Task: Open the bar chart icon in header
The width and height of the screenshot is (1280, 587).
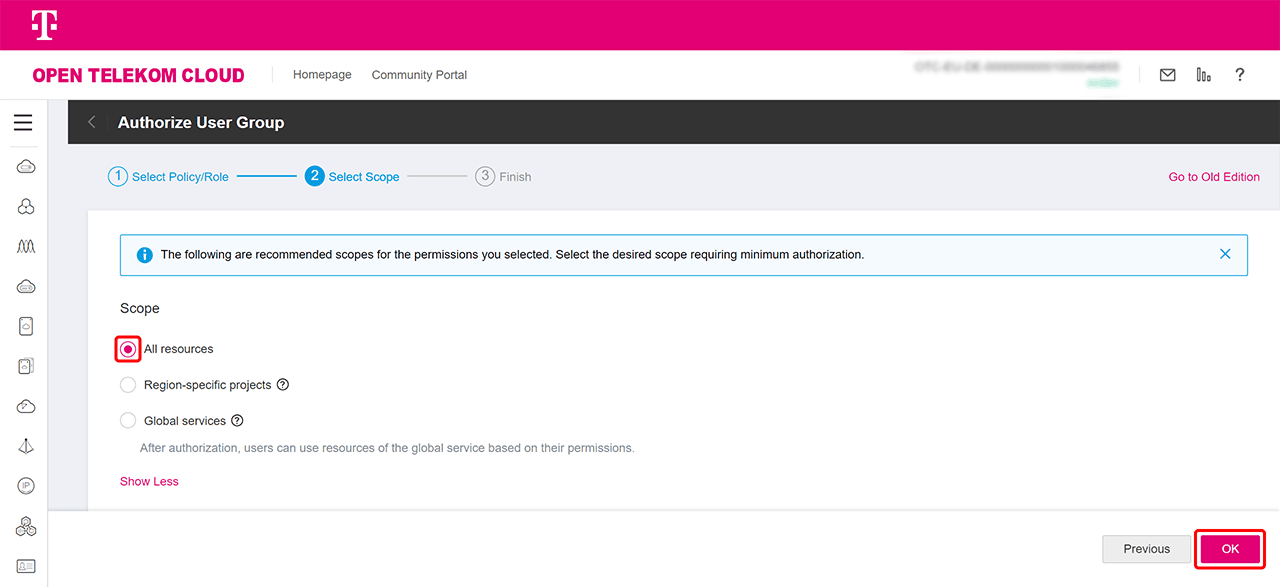Action: coord(1203,75)
